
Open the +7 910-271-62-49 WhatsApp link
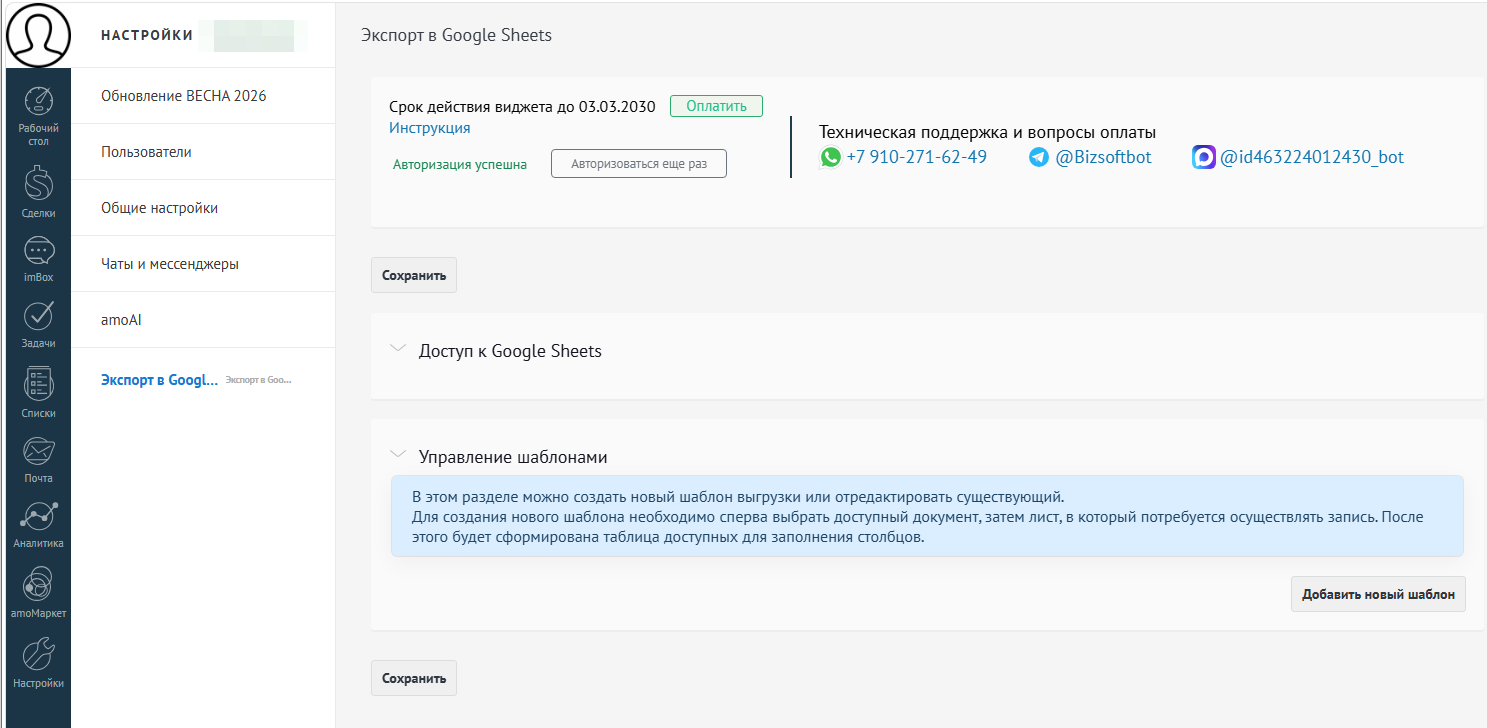pos(916,157)
